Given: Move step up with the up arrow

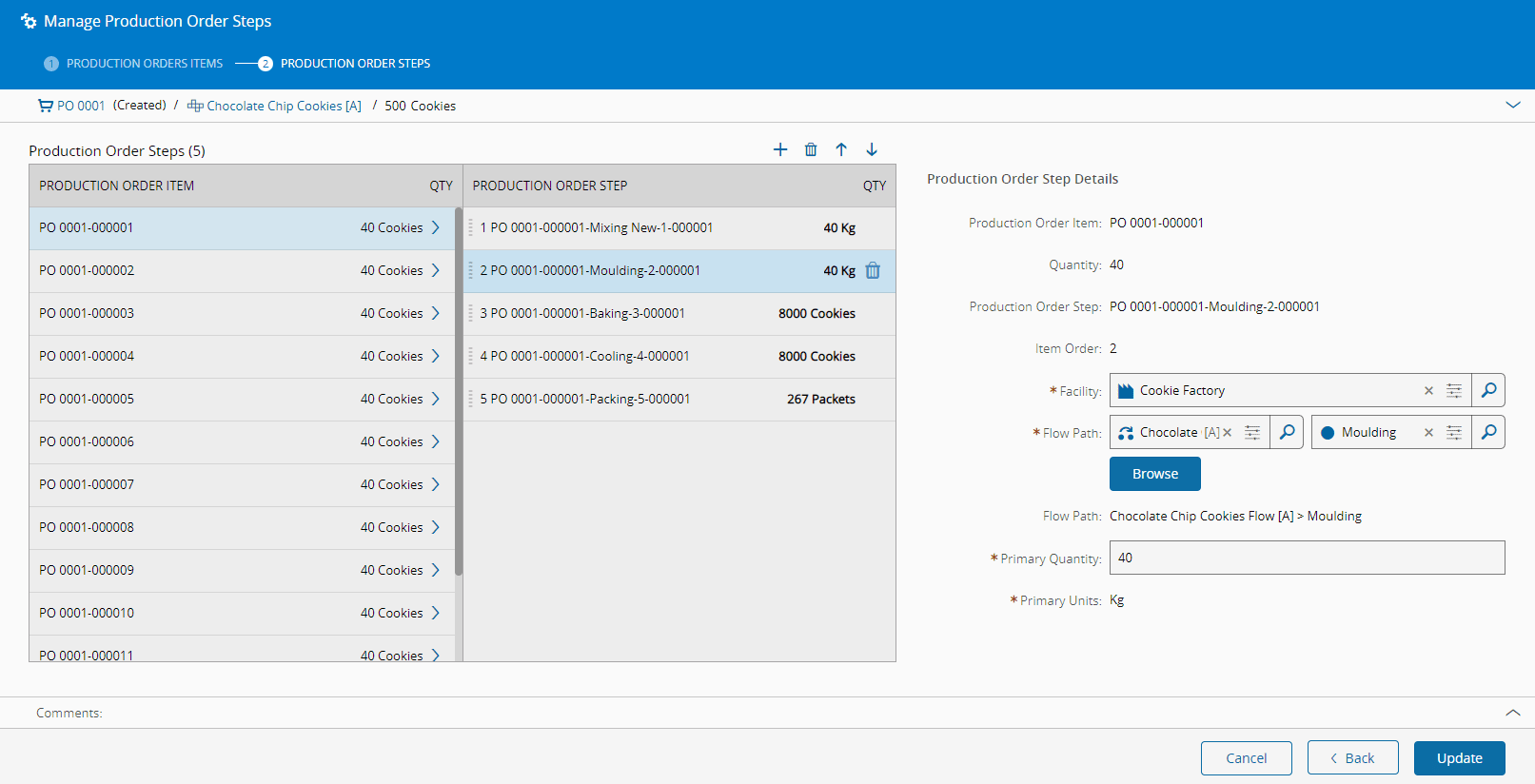Looking at the screenshot, I should 841,149.
